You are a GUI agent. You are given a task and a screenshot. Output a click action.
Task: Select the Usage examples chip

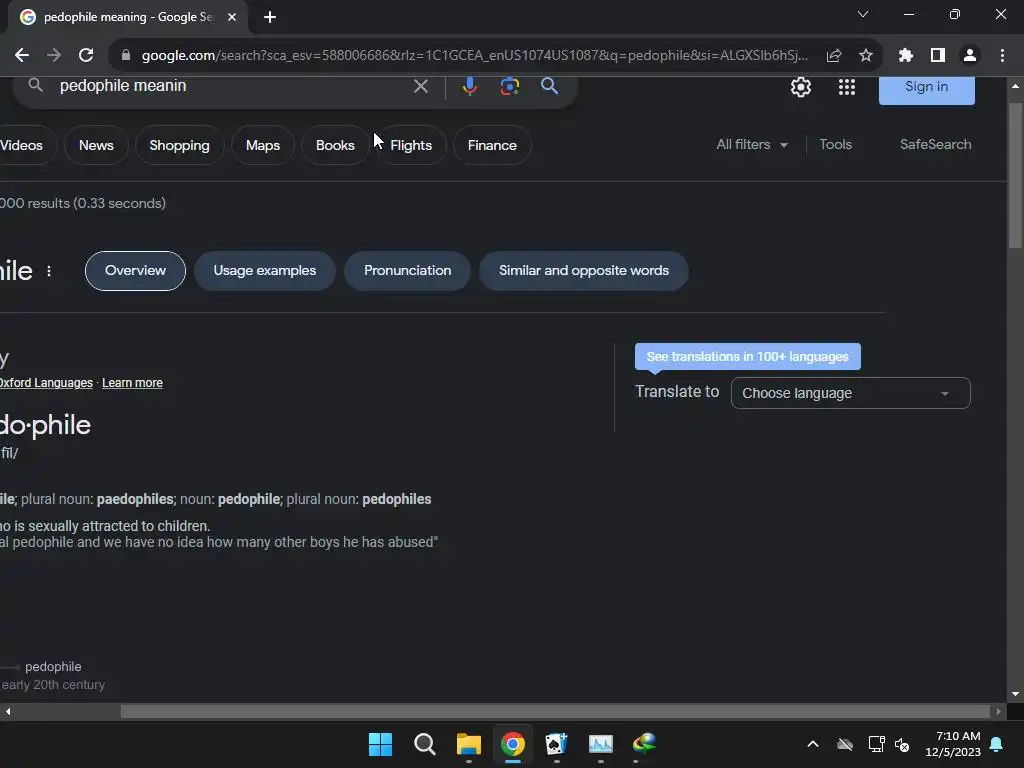click(x=264, y=270)
